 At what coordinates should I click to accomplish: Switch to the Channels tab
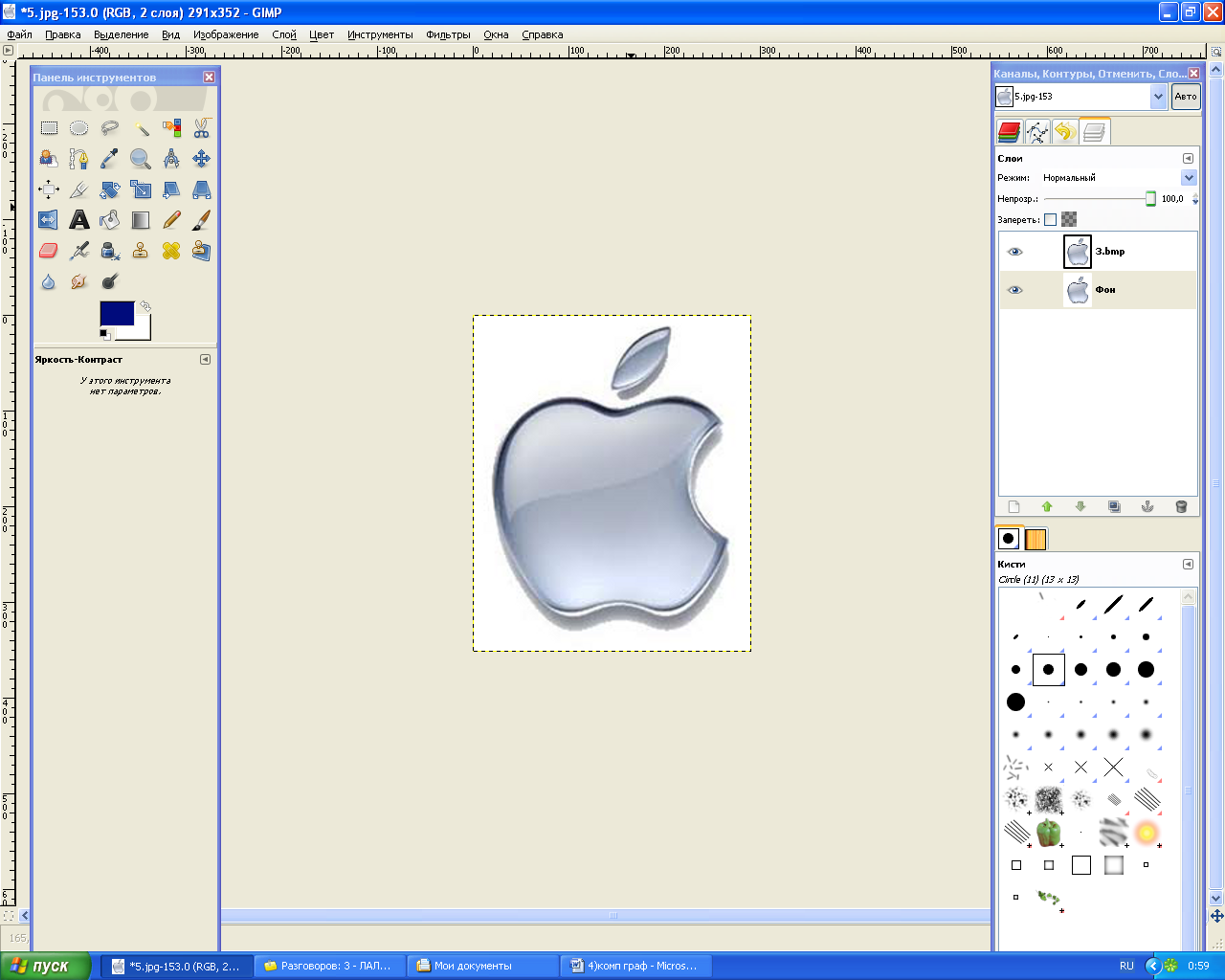click(1009, 132)
